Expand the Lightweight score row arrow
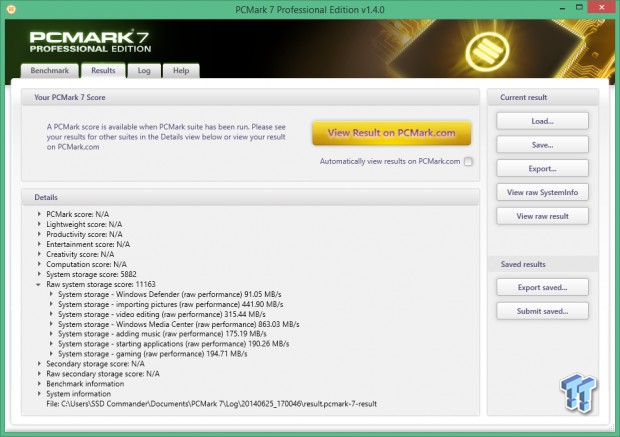The width and height of the screenshot is (620, 437). (x=39, y=224)
